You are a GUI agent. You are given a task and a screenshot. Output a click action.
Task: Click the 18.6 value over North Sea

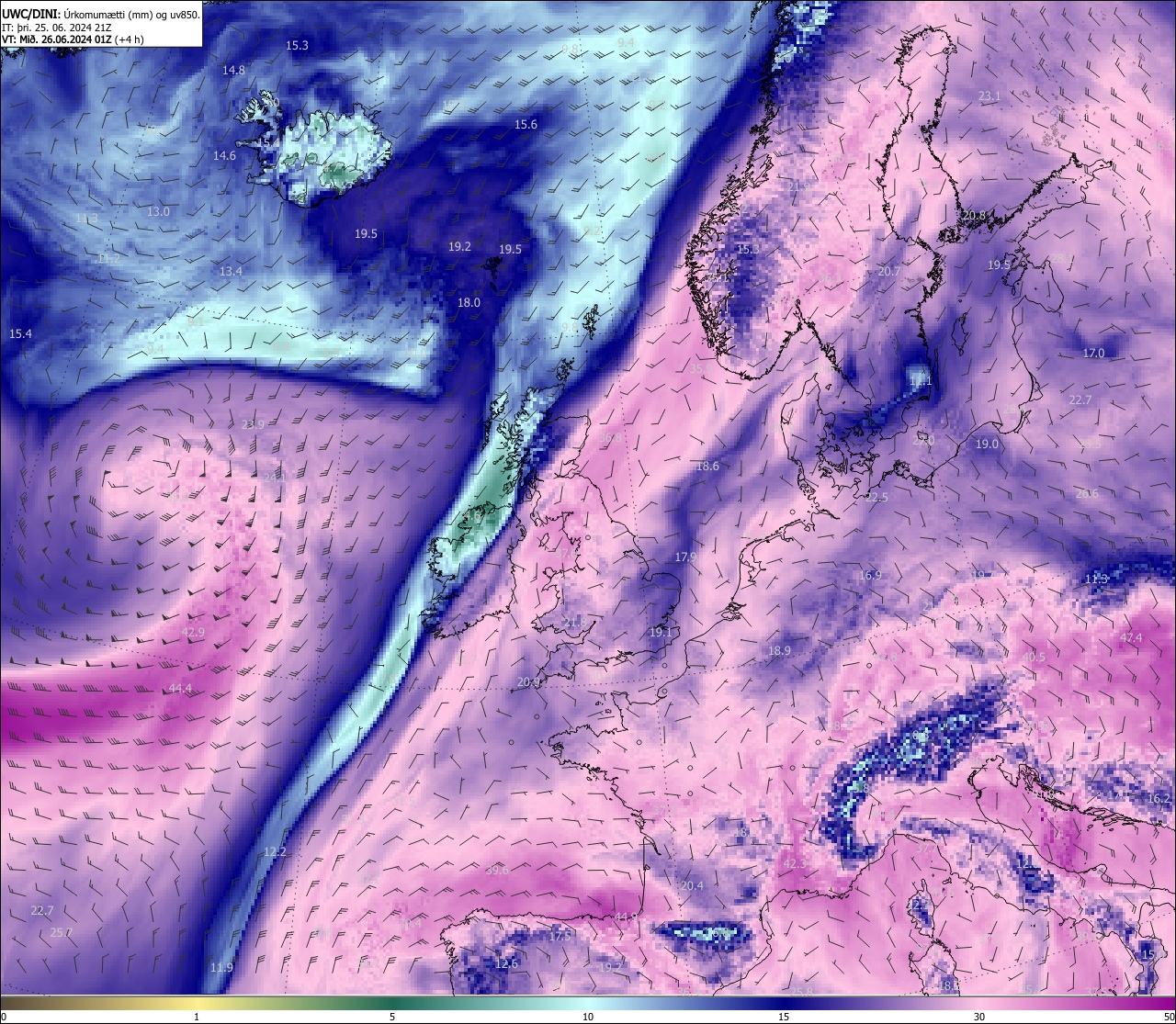707,466
